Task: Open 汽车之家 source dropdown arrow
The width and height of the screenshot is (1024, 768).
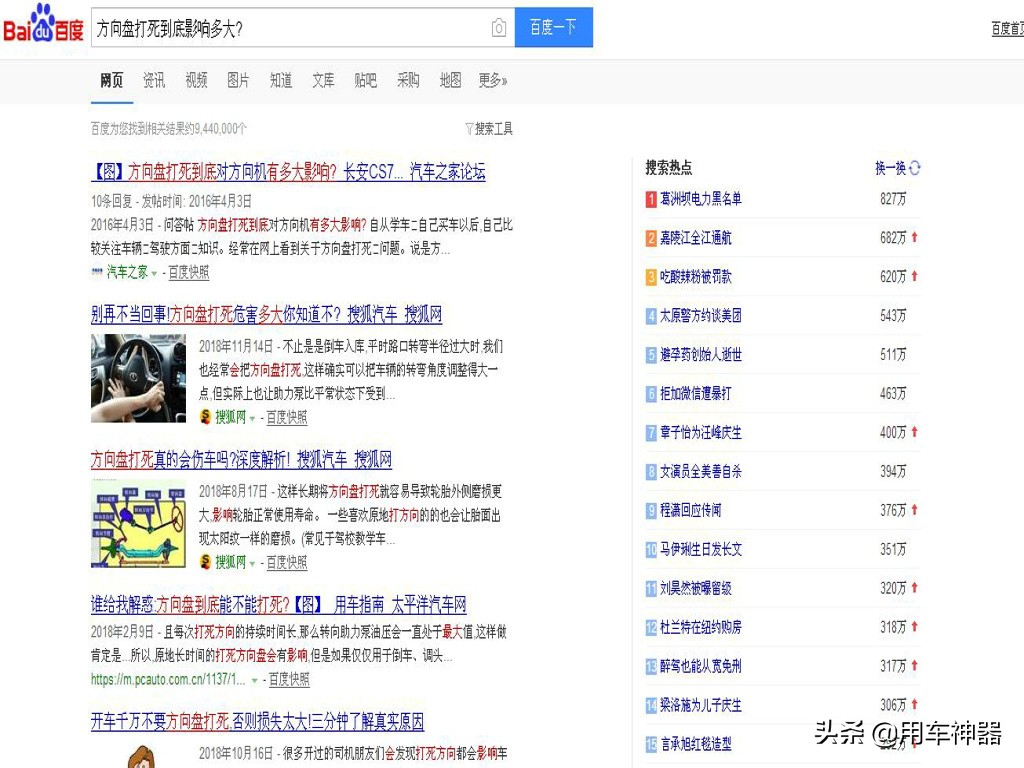Action: tap(154, 273)
